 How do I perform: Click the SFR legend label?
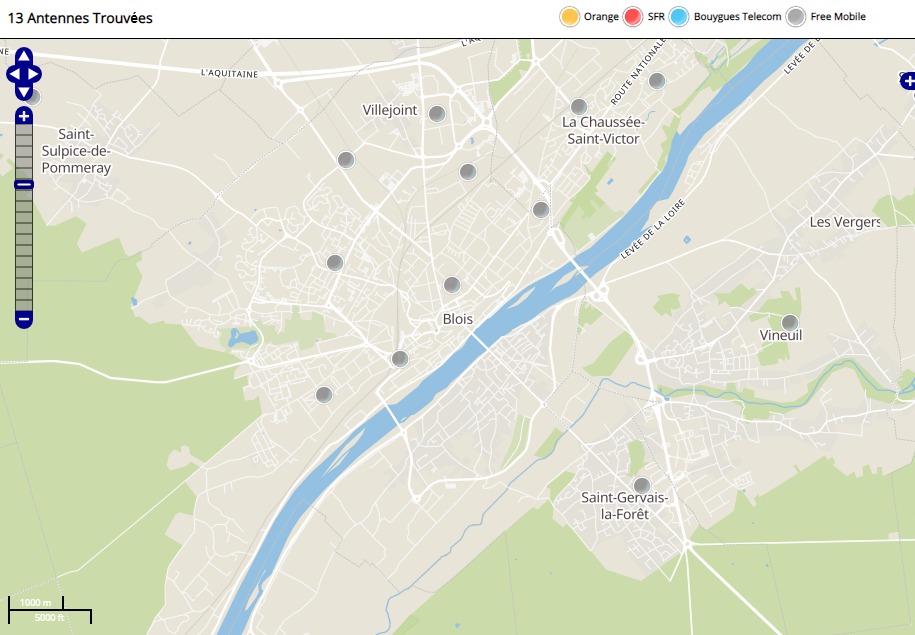point(656,17)
